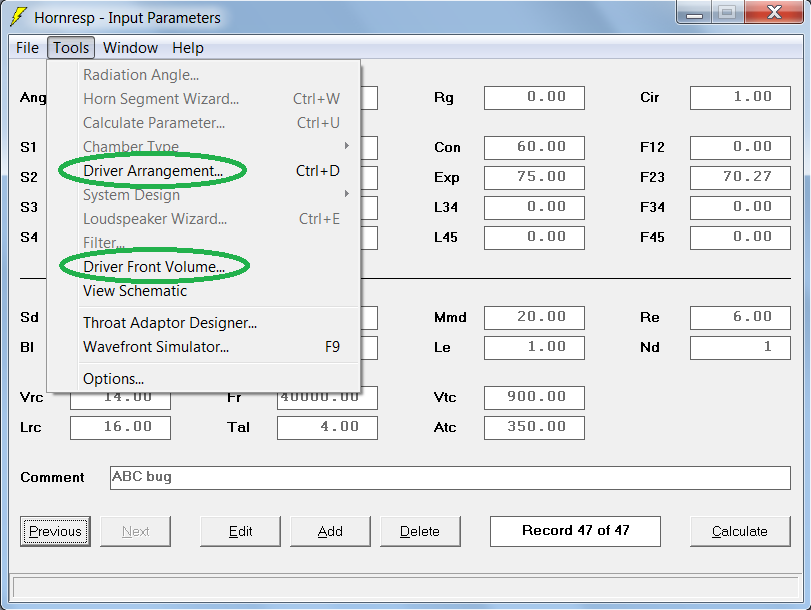Click the Add button
This screenshot has width=811, height=610.
coord(331,531)
